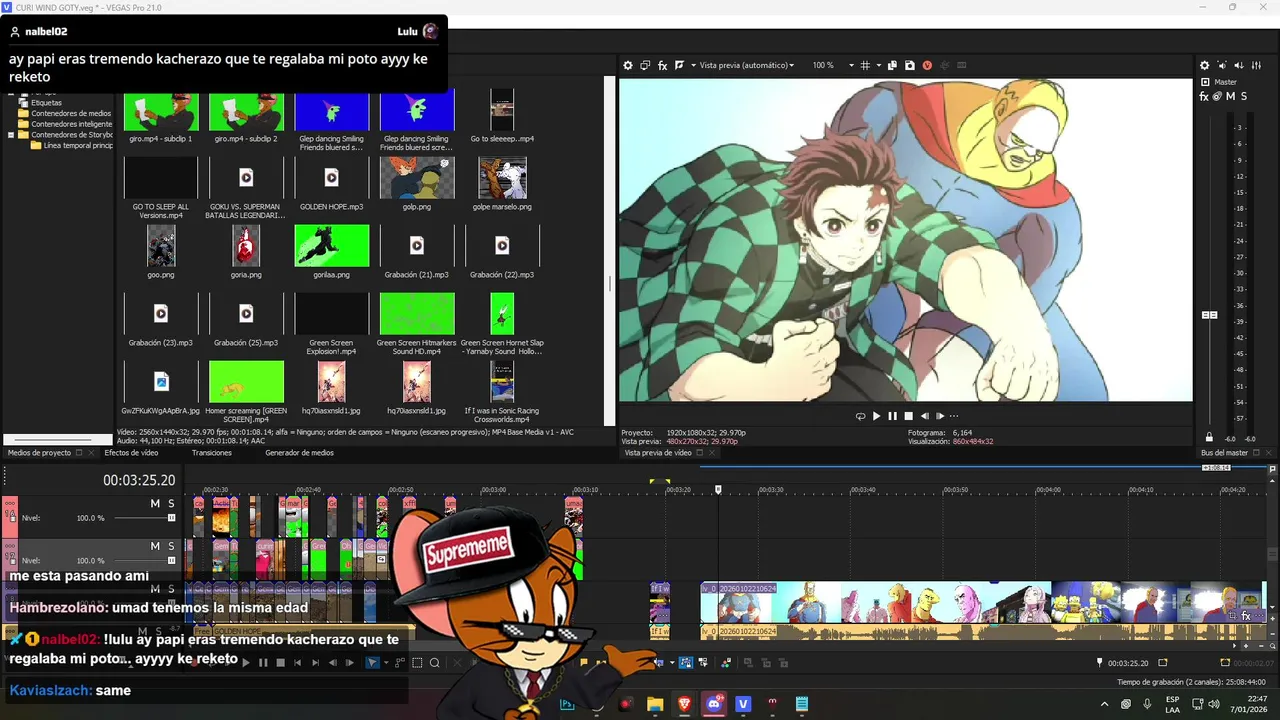Select Línea temporal principal storyboard item
Viewport: 1280px width, 720px height.
click(78, 146)
